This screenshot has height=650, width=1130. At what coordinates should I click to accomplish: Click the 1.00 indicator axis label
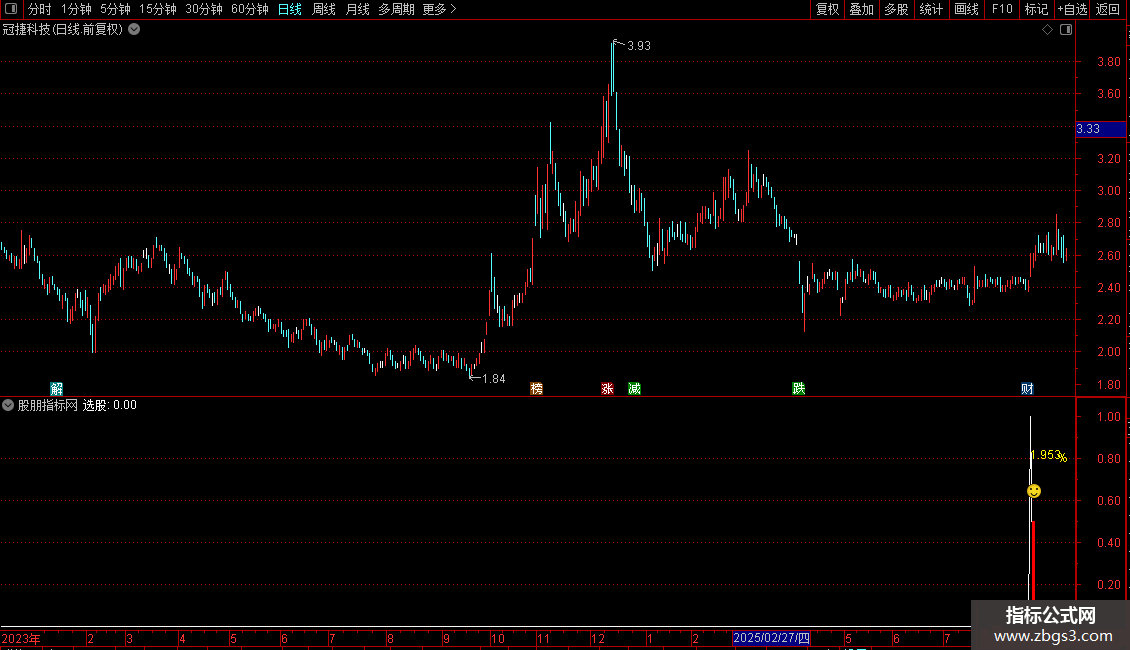(1108, 417)
